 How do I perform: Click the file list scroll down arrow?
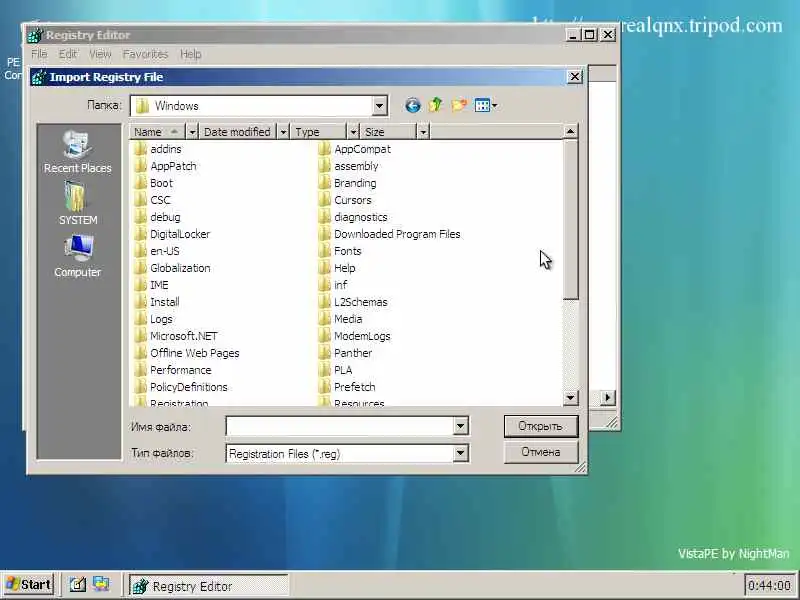(x=570, y=397)
